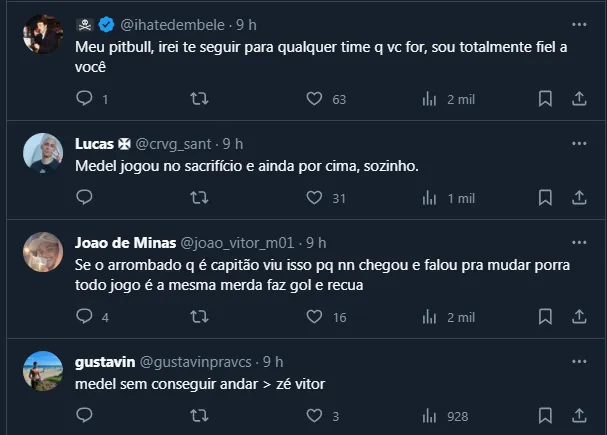Image resolution: width=607 pixels, height=435 pixels.
Task: Like the tweet with 63 likes
Action: 314,99
